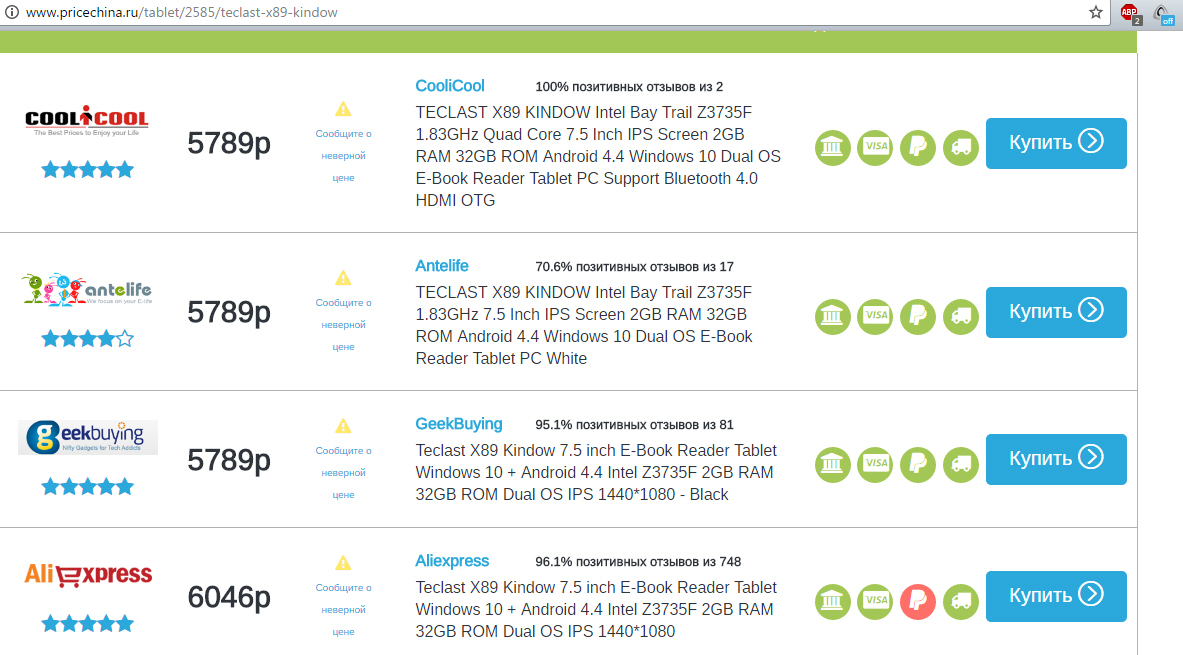Click the PayPal icon in GeekBuying row
Image resolution: width=1183 pixels, height=655 pixels.
point(918,464)
